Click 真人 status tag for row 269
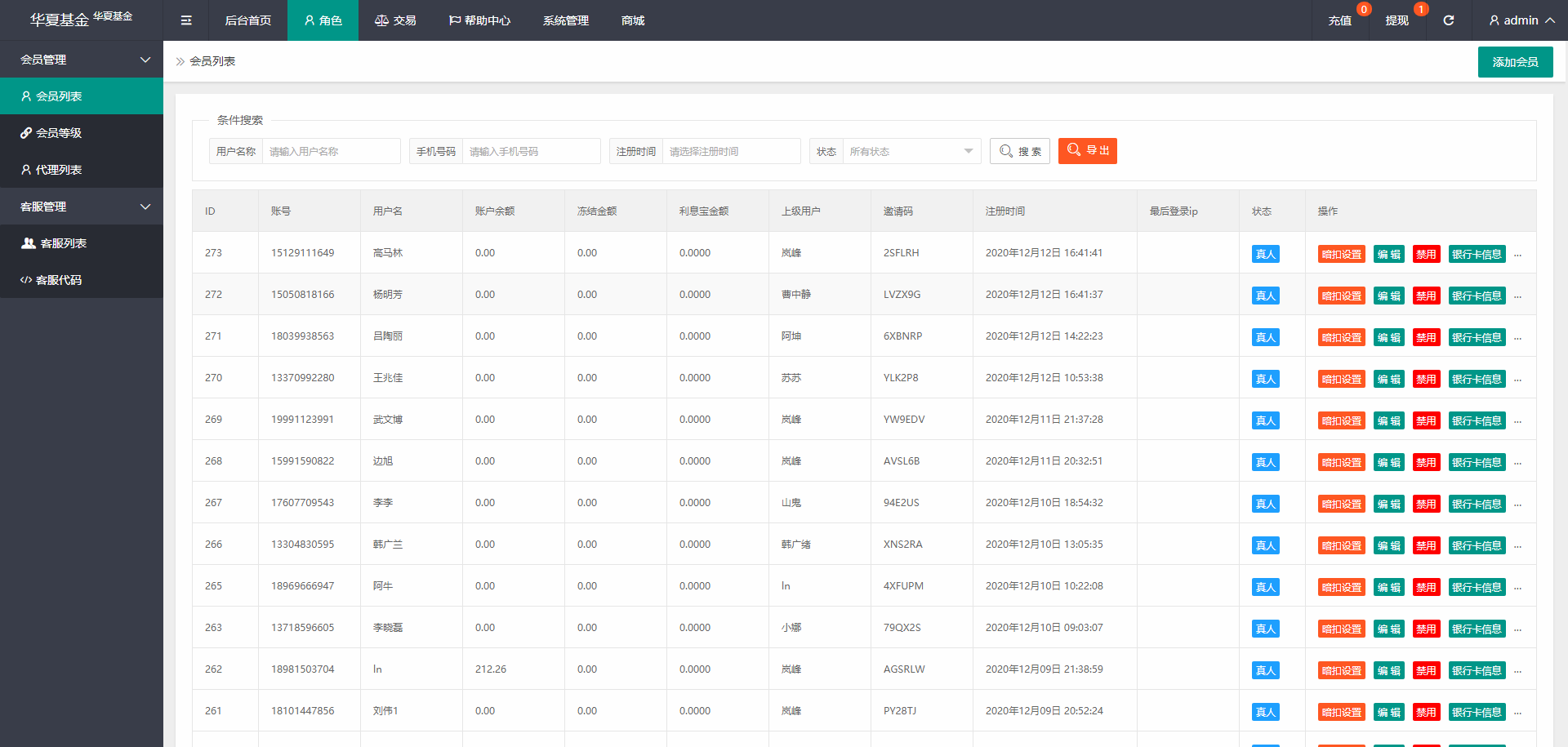 pos(1265,421)
